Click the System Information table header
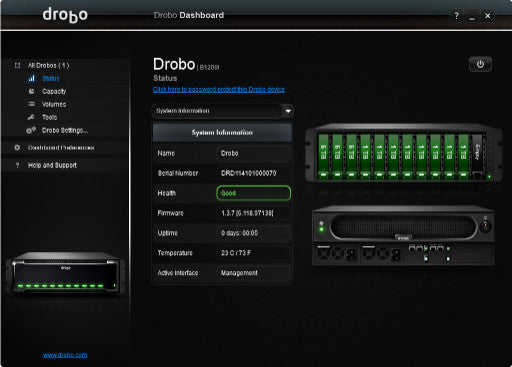The image size is (512, 367). point(222,133)
